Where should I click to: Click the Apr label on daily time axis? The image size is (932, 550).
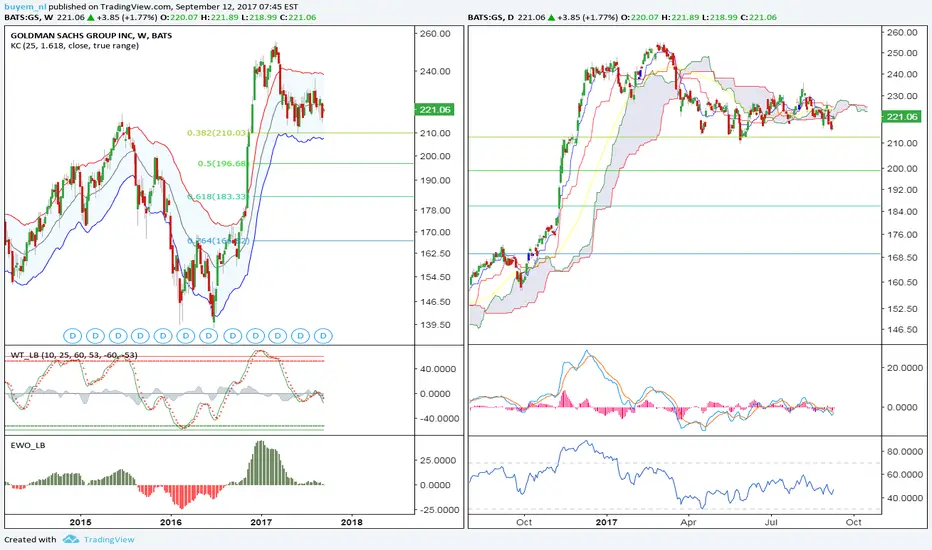(x=688, y=522)
